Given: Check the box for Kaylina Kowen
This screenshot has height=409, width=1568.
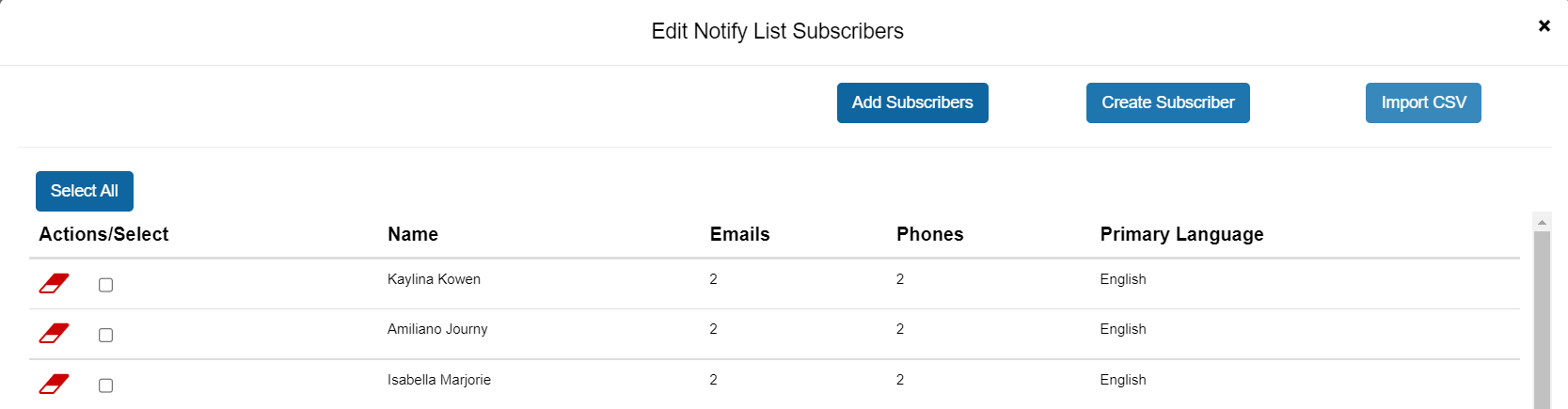Looking at the screenshot, I should (x=105, y=285).
